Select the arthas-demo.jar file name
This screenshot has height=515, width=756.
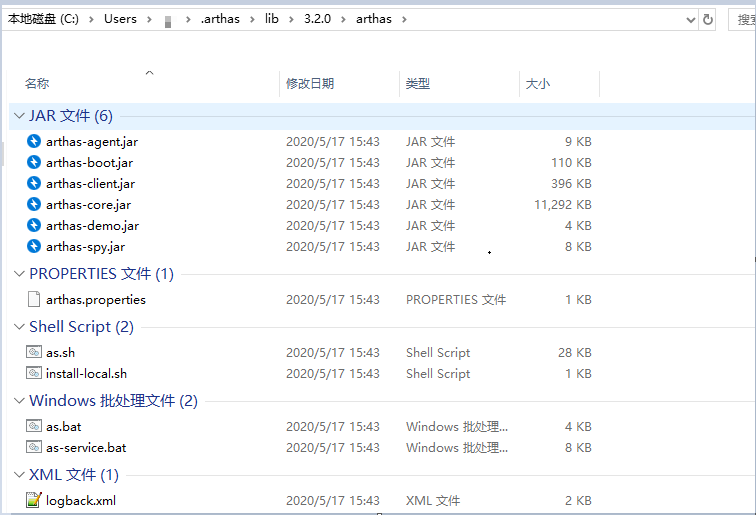(x=93, y=226)
